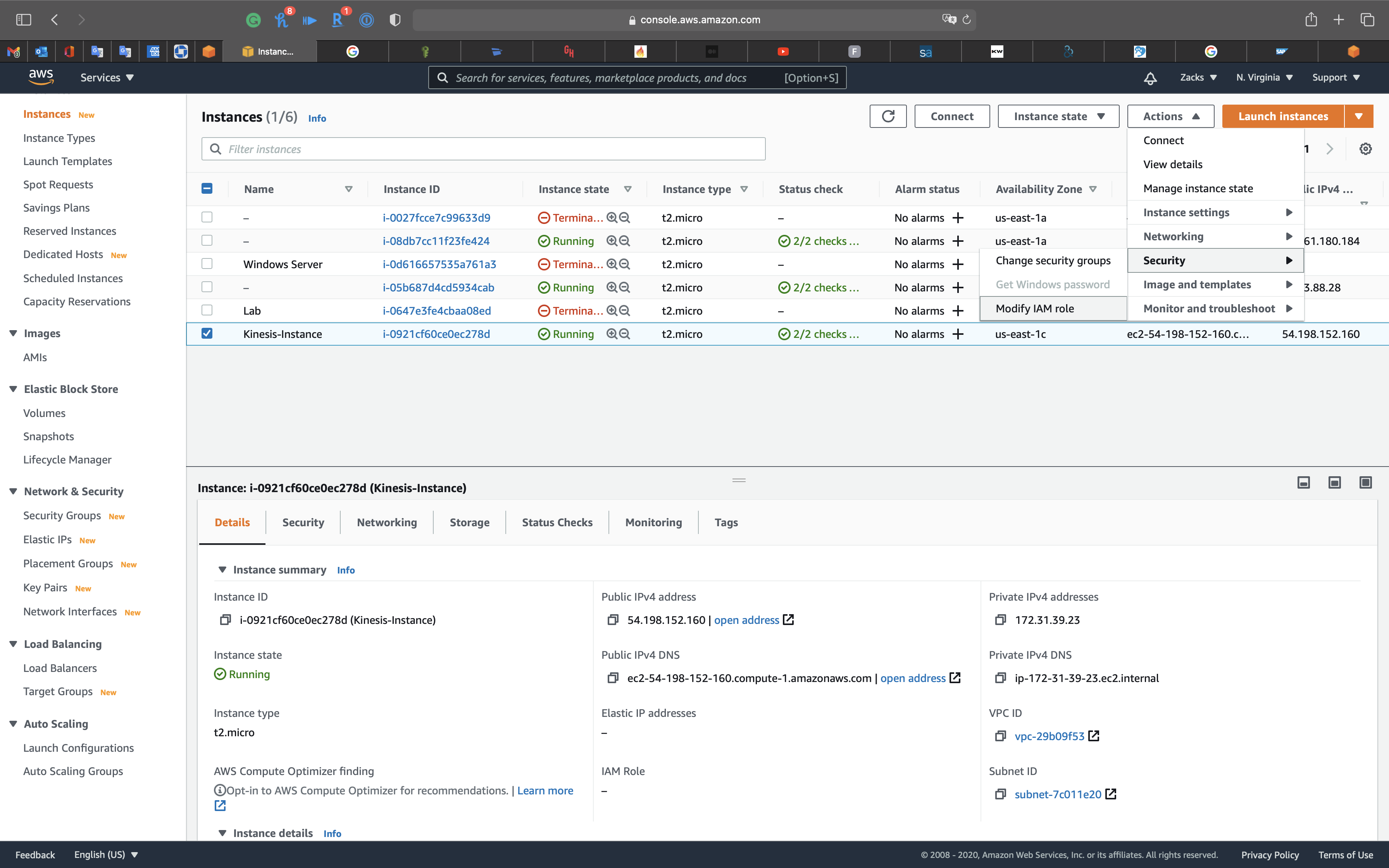Screen dimensions: 1389x868
Task: Expand the Launch instances split arrow
Action: tap(1359, 117)
